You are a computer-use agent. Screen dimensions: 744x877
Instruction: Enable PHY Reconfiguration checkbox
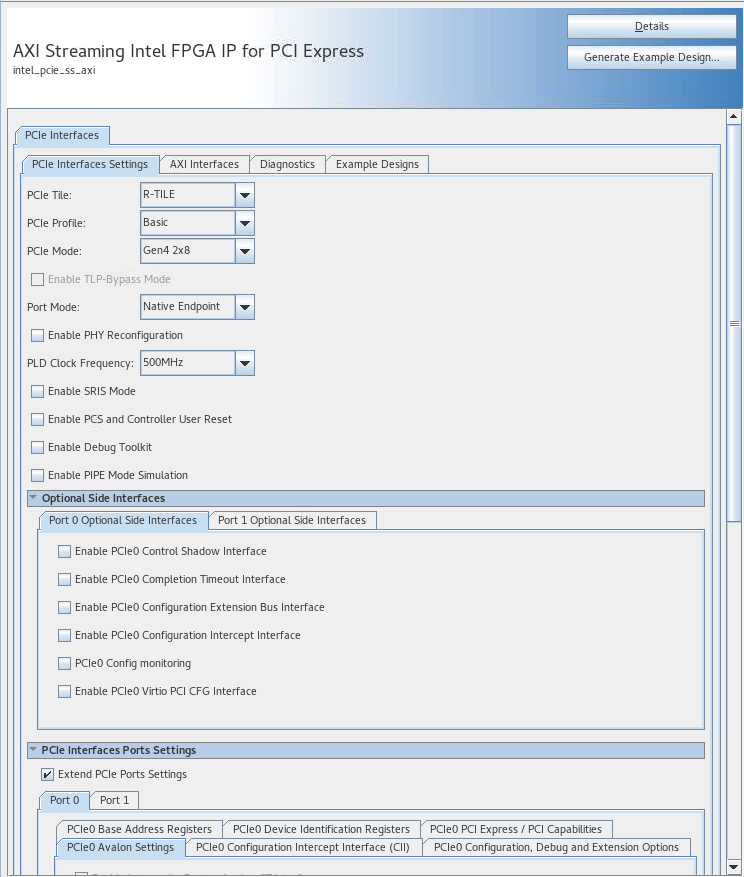37,336
